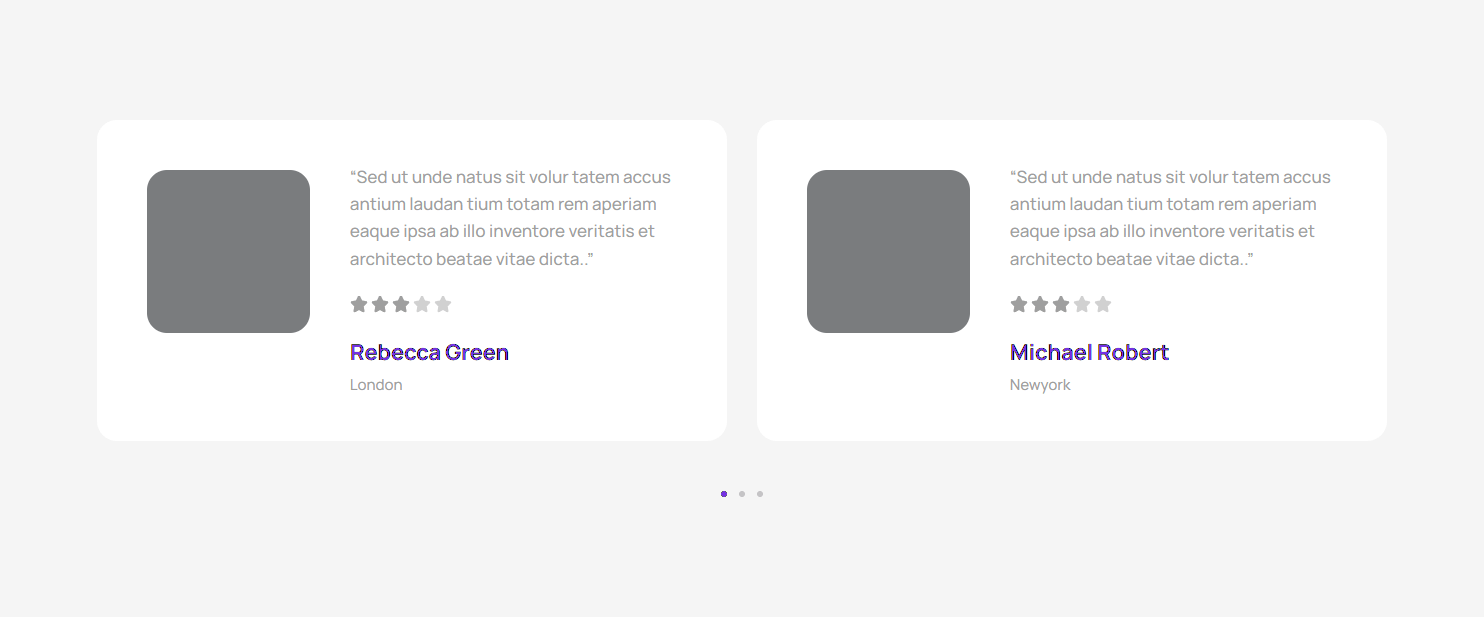Click third star in Rebecca Green's rating
This screenshot has height=617, width=1484.
[x=401, y=304]
